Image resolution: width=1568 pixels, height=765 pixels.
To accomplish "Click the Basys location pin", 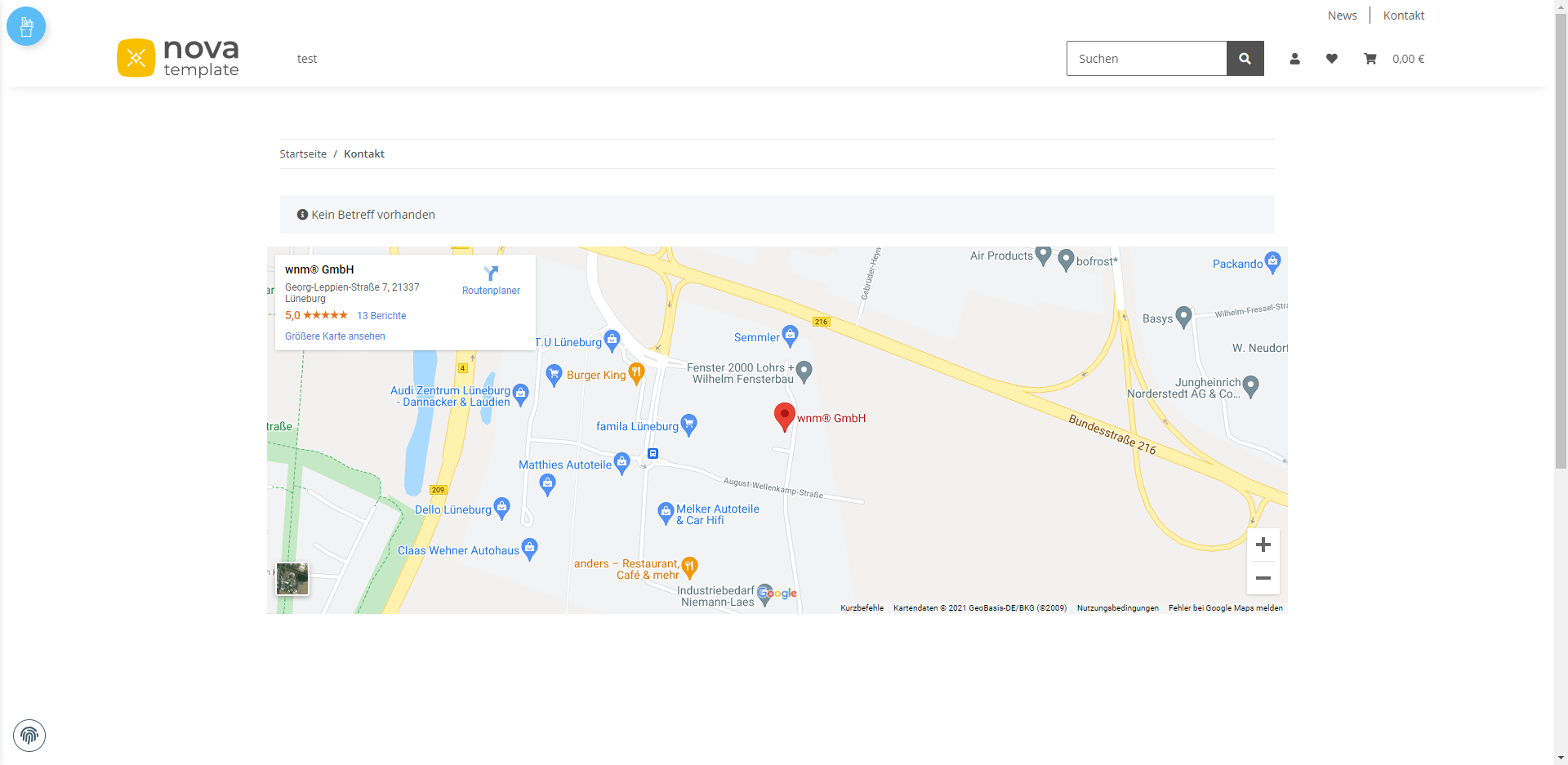I will 1183,318.
